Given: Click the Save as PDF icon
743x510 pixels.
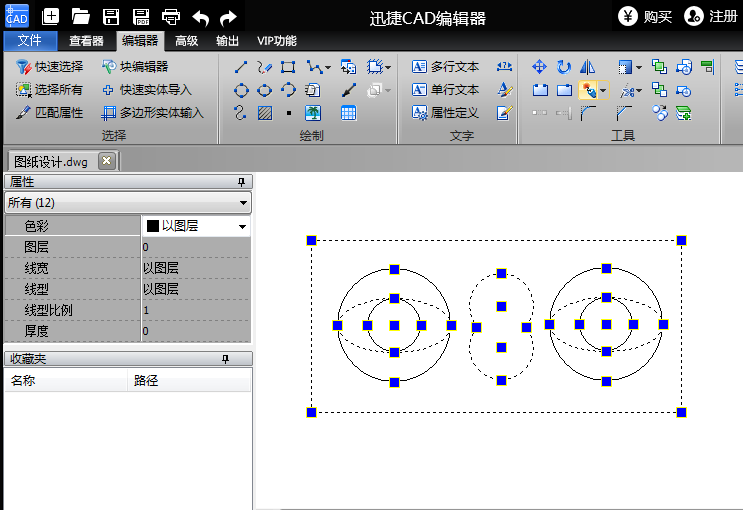Looking at the screenshot, I should 141,16.
